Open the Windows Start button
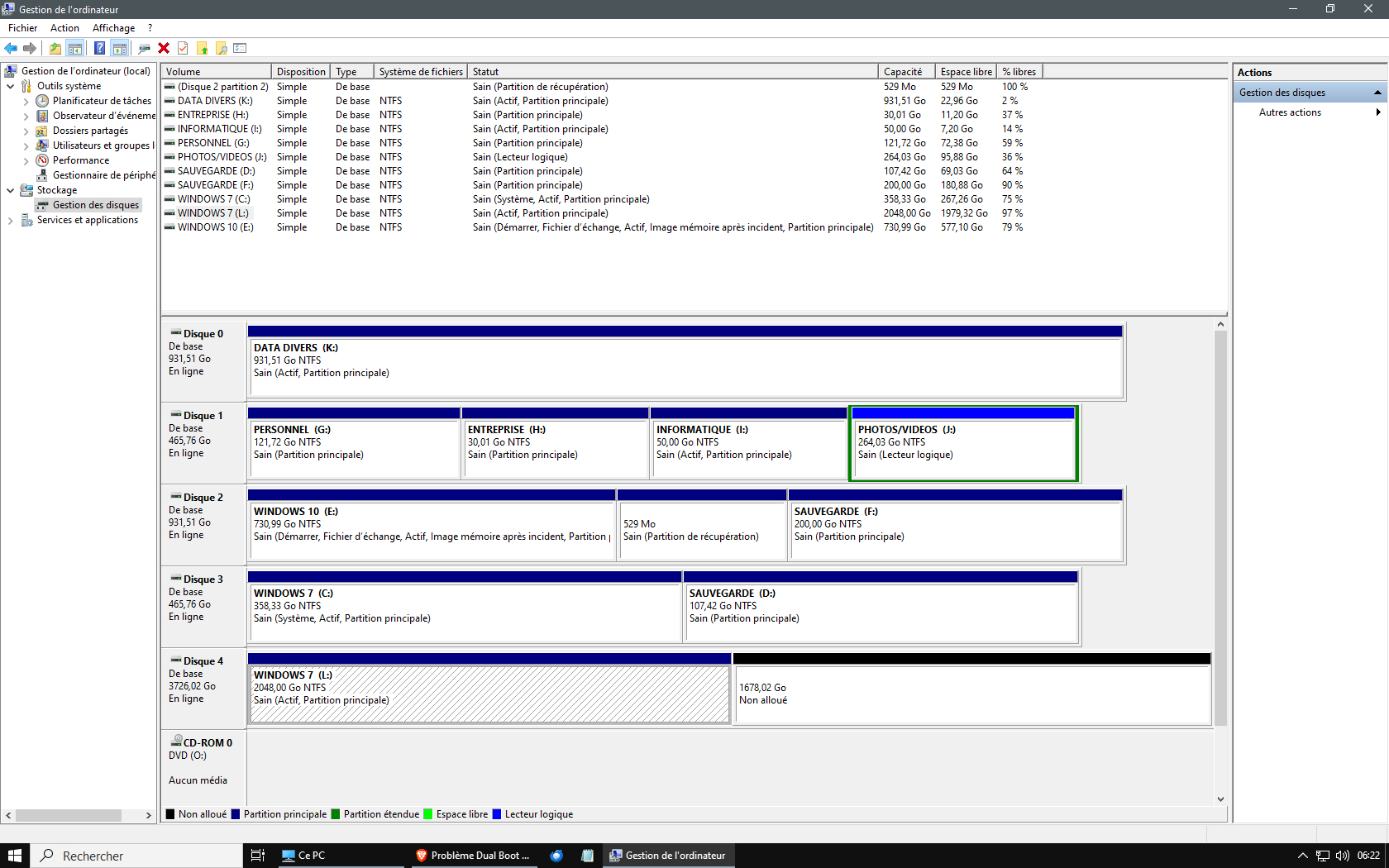This screenshot has width=1389, height=868. 15,856
